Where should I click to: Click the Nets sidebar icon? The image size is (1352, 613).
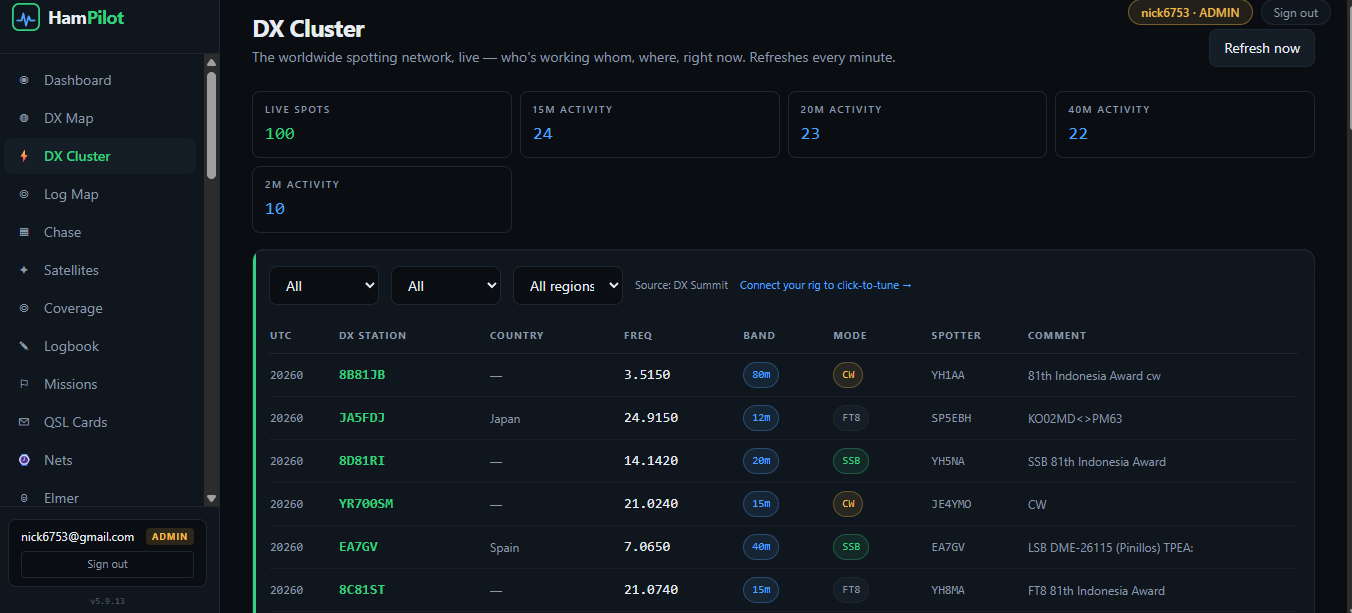click(24, 460)
